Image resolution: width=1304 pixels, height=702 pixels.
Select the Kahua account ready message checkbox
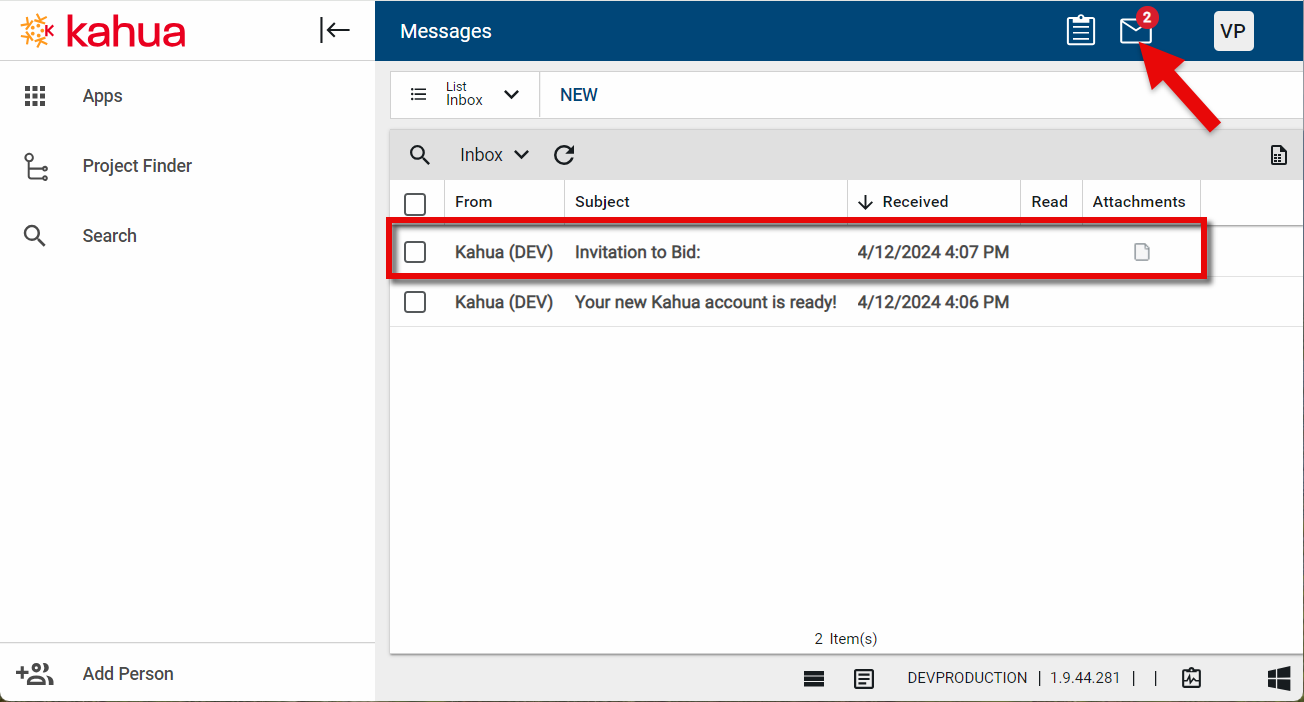[415, 302]
